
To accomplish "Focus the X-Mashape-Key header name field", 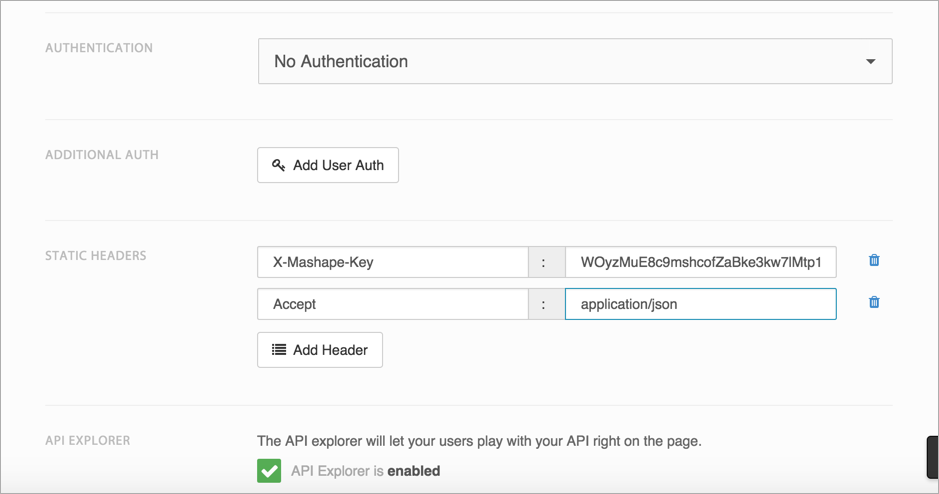I will 392,262.
